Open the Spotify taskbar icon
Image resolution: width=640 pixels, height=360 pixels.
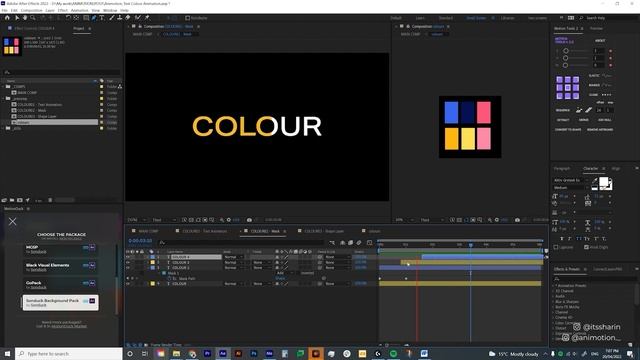tap(393, 353)
